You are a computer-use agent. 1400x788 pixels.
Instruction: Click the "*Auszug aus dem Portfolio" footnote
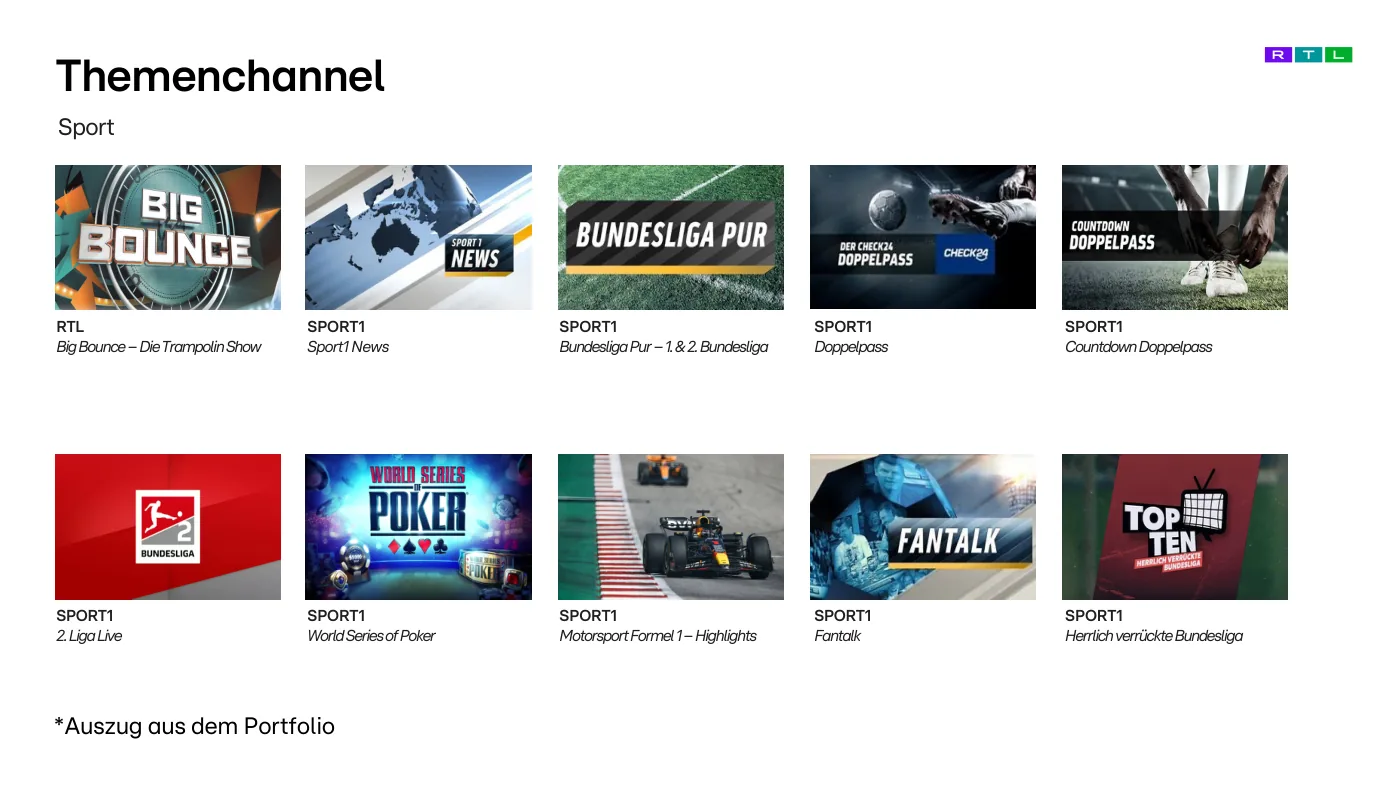(195, 726)
